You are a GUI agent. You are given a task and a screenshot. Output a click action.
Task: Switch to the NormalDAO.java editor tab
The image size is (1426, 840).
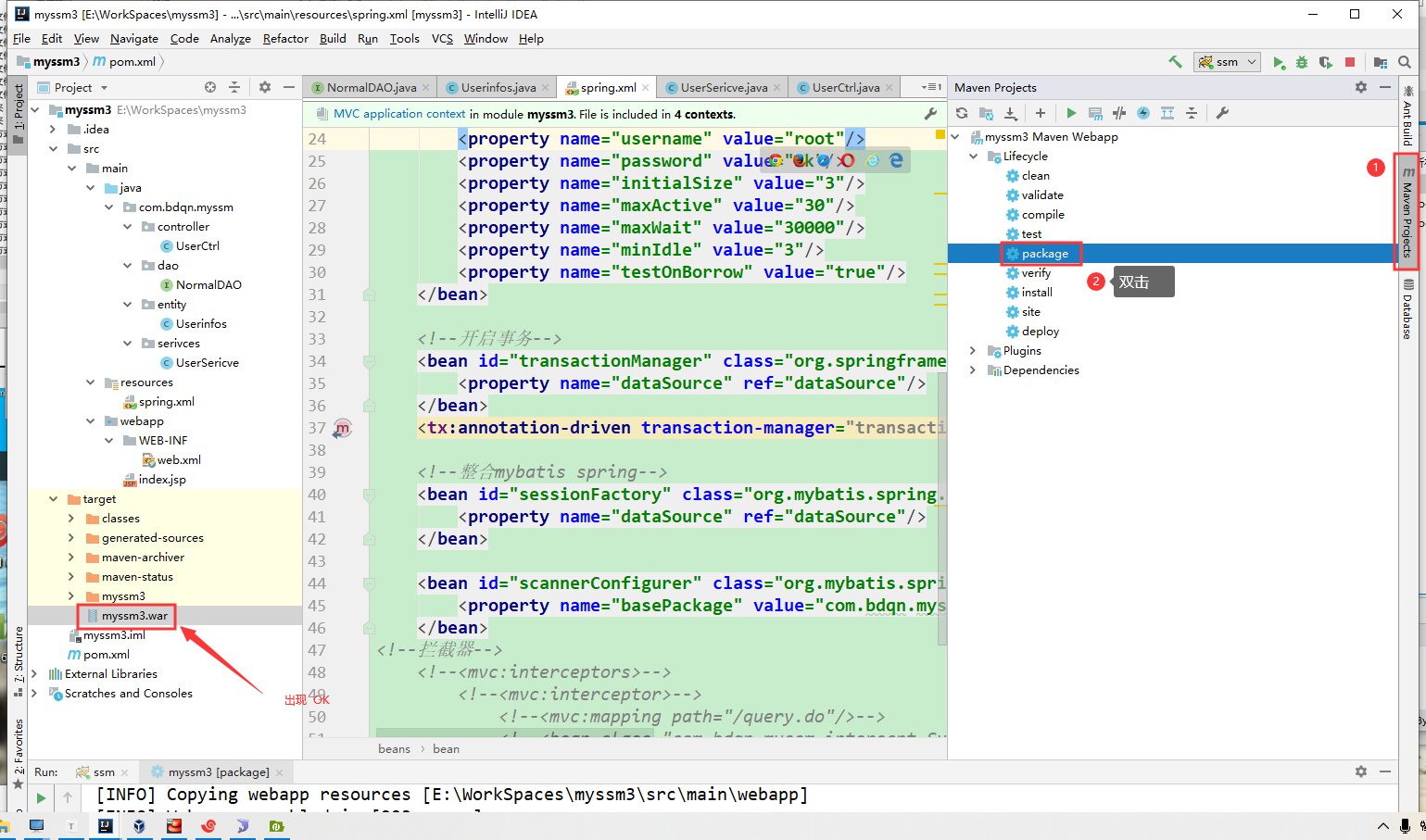(371, 87)
